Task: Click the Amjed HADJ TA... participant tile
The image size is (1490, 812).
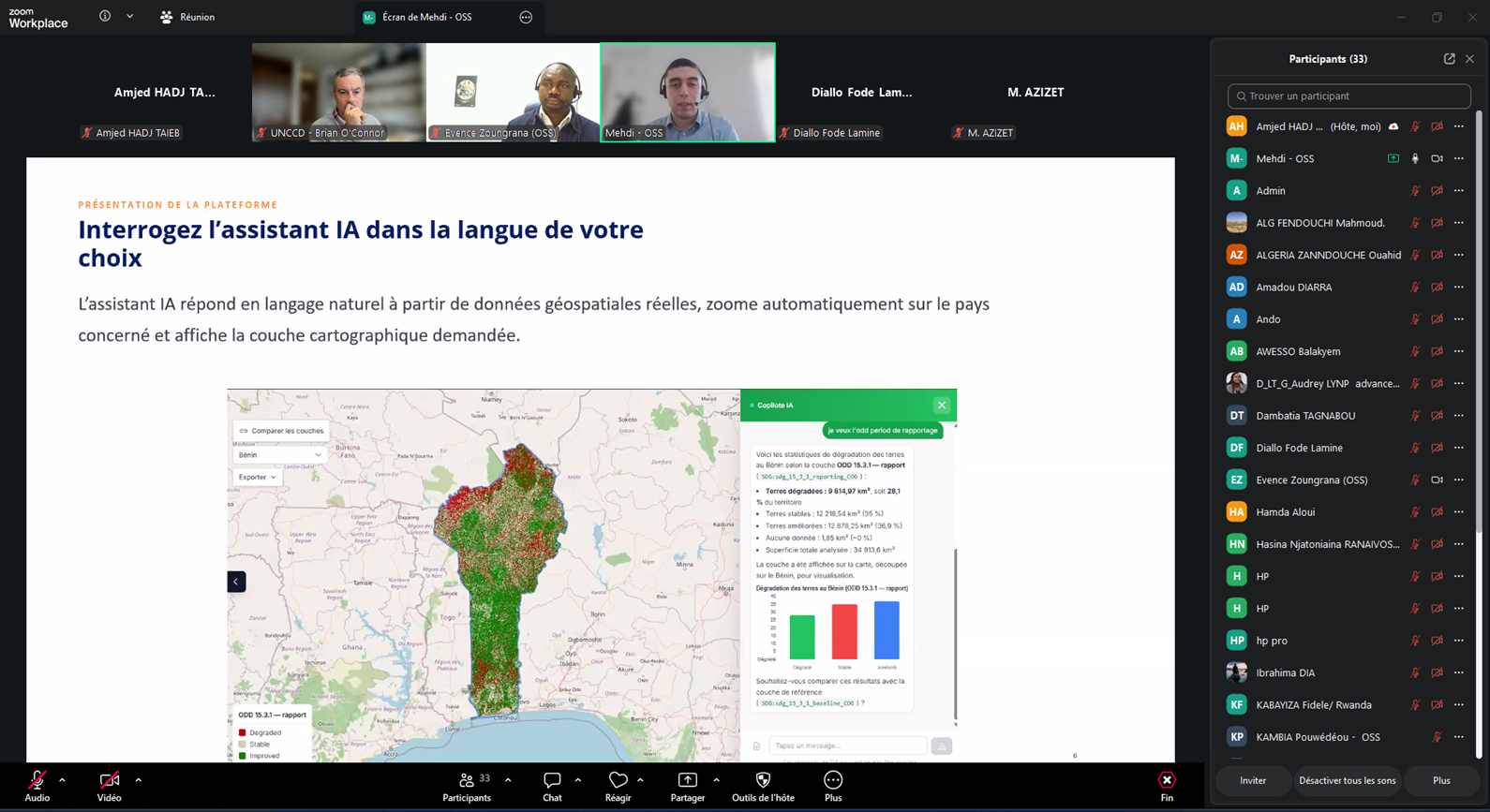Action: [x=164, y=92]
